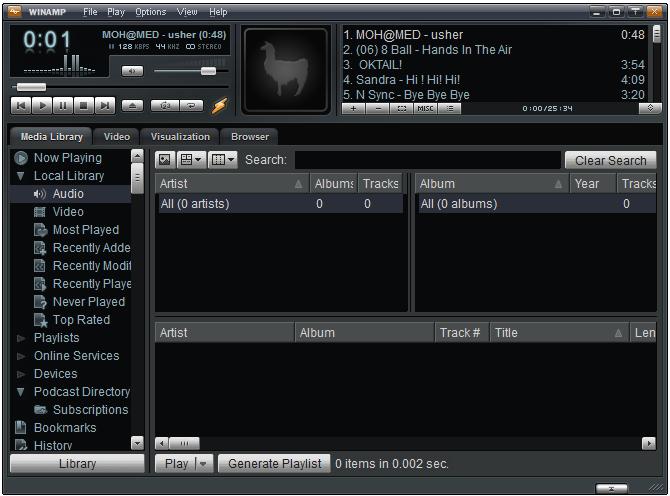The image size is (670, 496).
Task: Click the llama album art thumbnail
Action: (285, 70)
